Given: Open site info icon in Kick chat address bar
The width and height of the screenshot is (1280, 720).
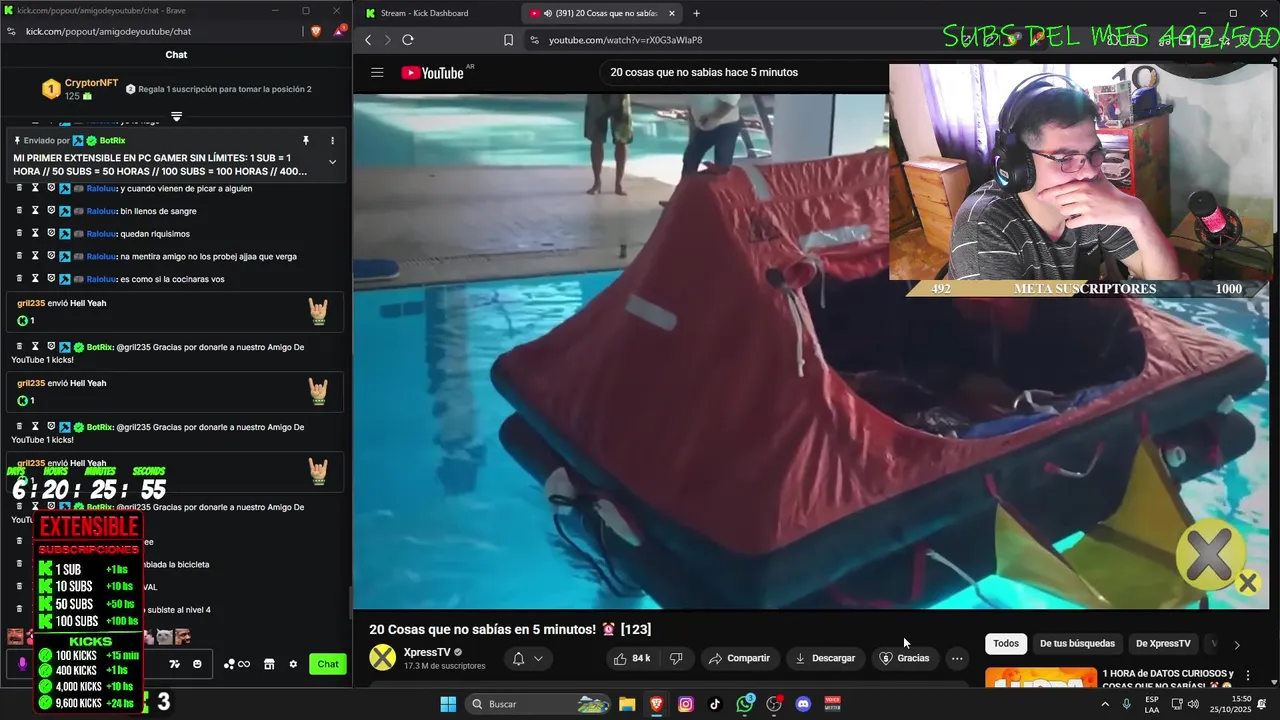Looking at the screenshot, I should point(11,31).
